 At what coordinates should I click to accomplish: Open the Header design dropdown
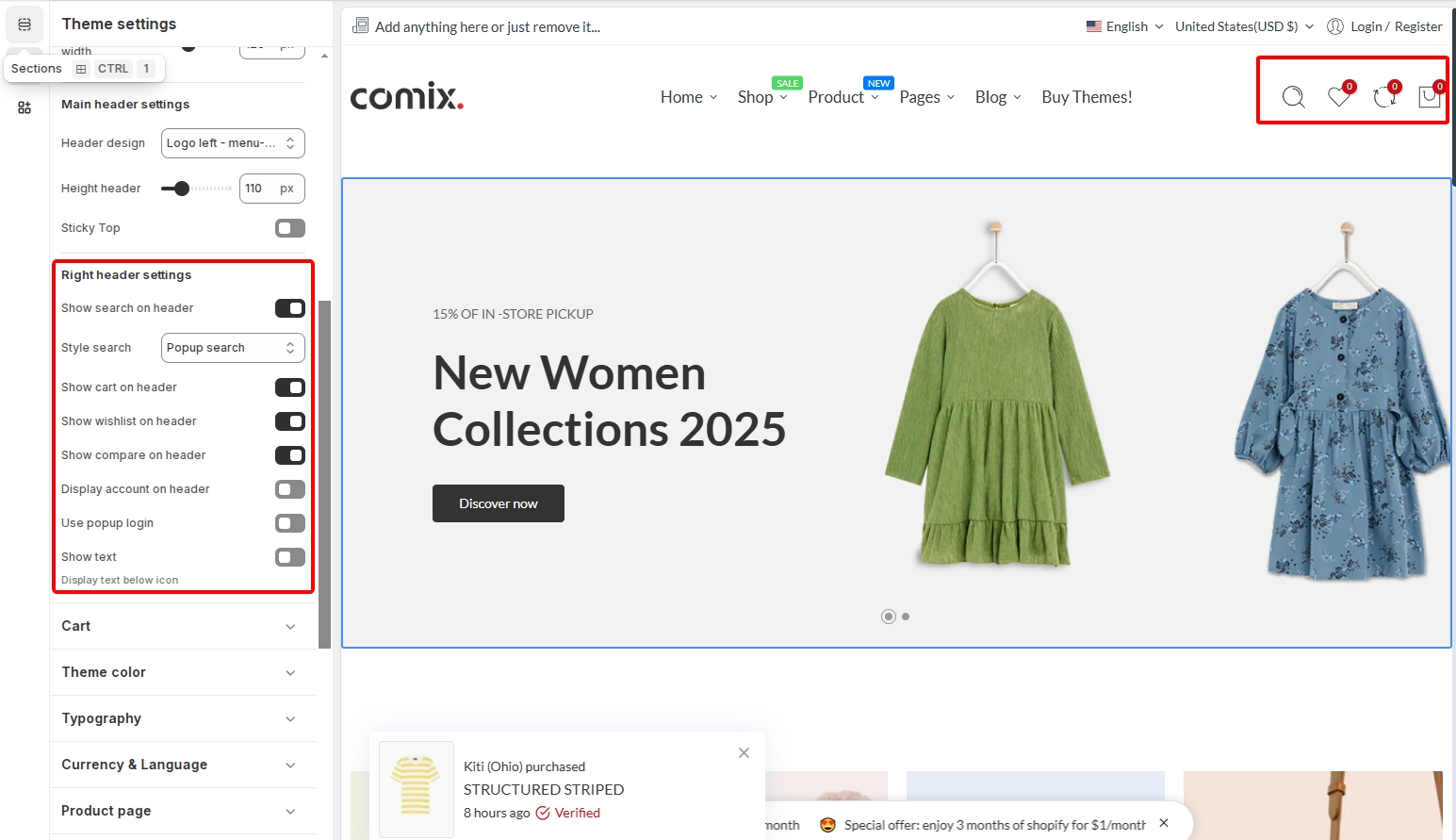(233, 143)
